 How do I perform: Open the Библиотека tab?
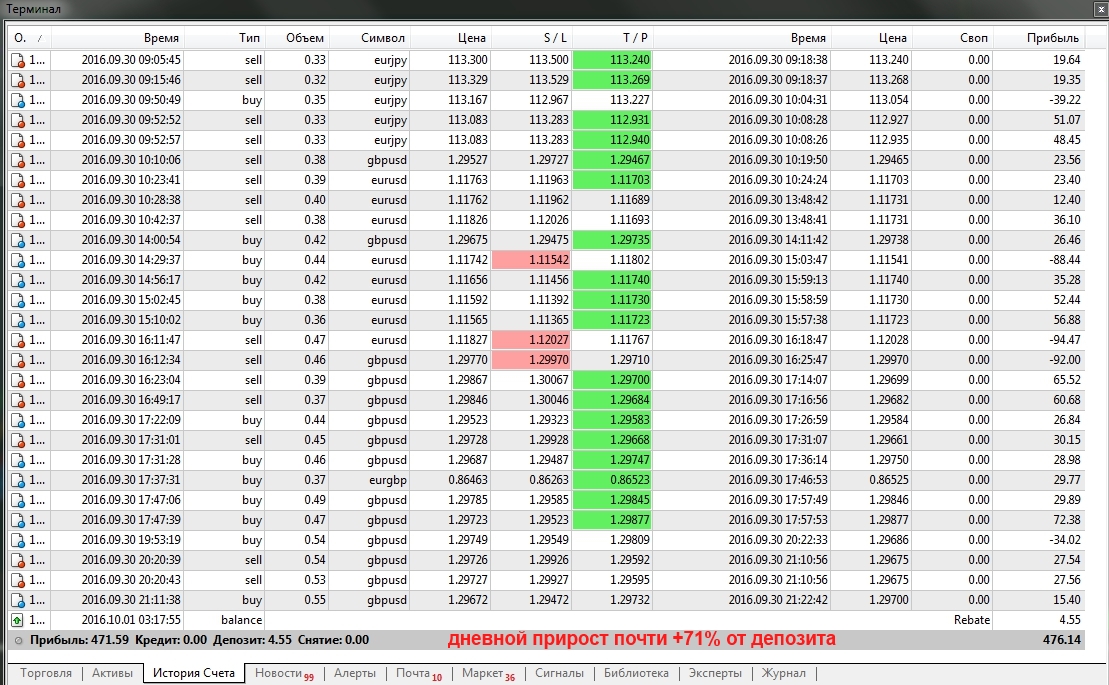click(636, 673)
